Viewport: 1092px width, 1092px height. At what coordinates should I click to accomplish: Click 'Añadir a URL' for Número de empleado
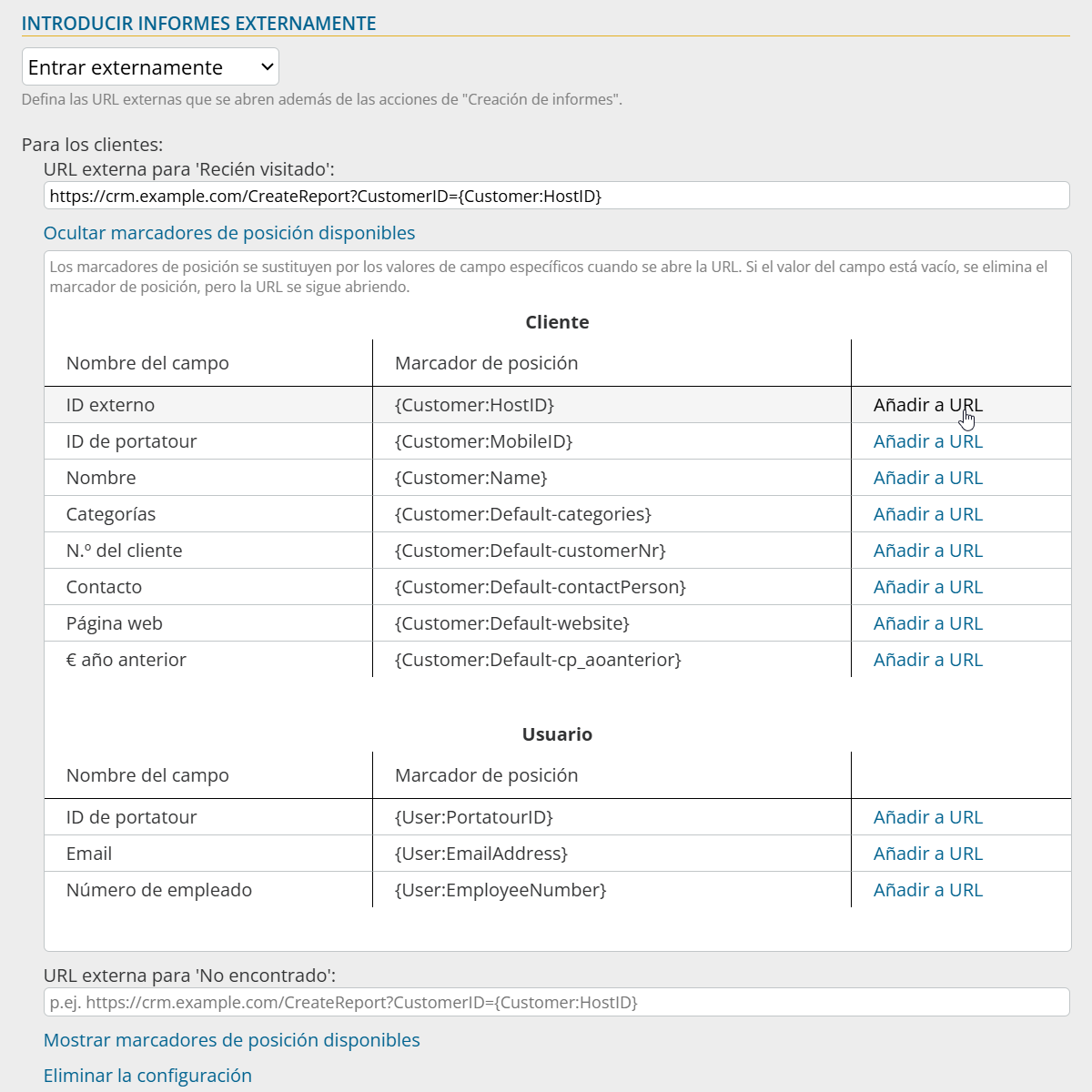tap(927, 890)
